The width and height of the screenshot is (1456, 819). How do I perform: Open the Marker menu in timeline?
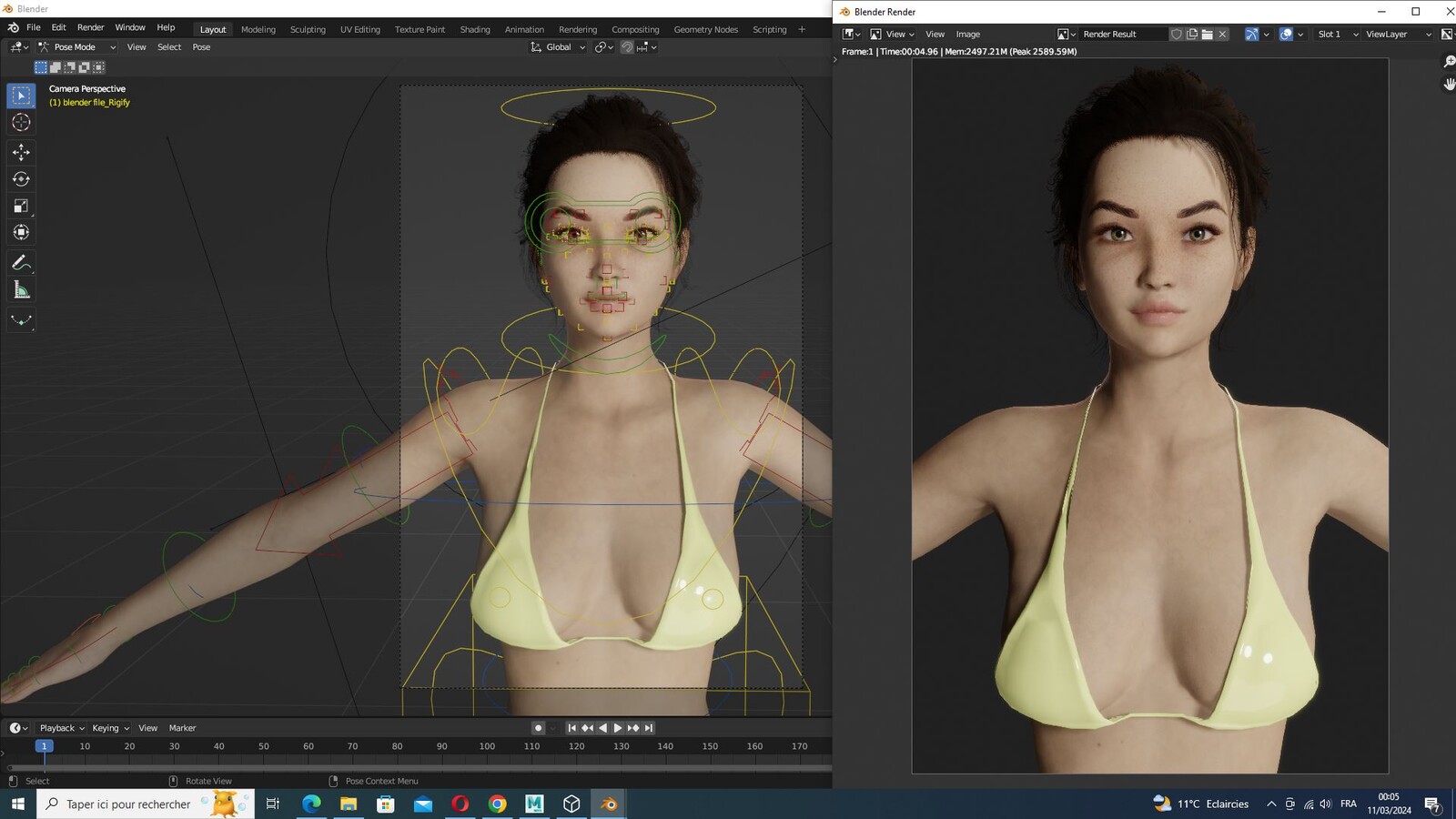tap(182, 728)
